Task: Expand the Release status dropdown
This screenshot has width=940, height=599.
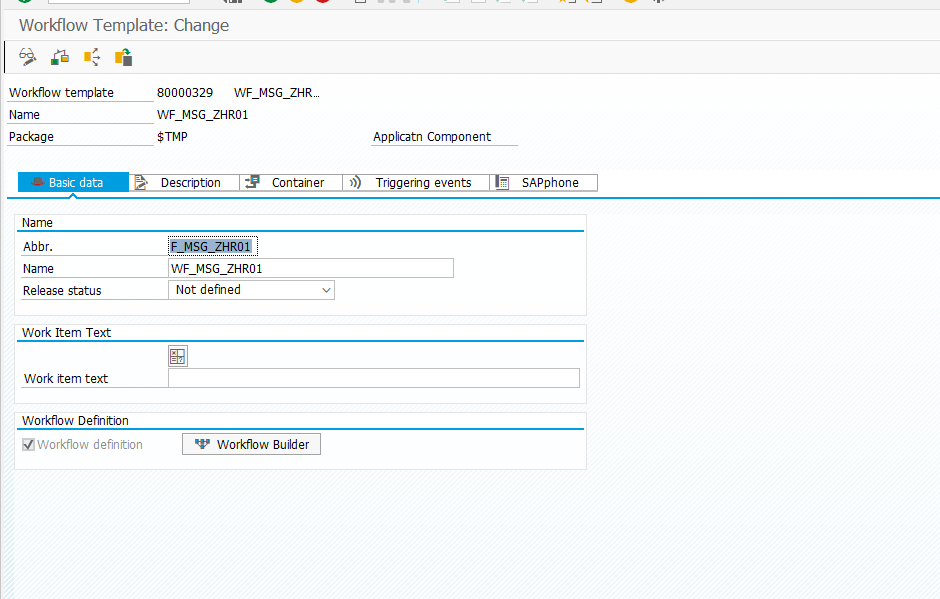Action: point(326,290)
